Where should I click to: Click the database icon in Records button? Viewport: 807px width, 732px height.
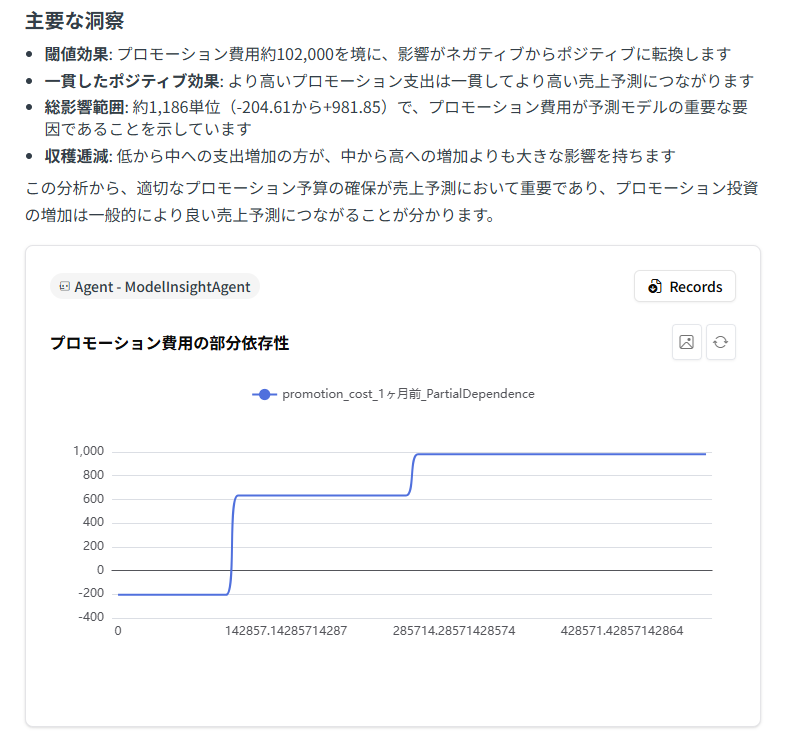click(x=655, y=287)
